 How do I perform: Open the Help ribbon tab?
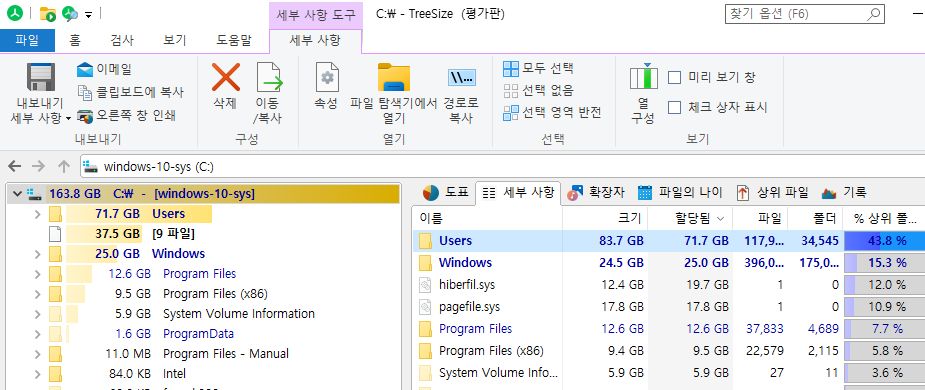tap(234, 40)
